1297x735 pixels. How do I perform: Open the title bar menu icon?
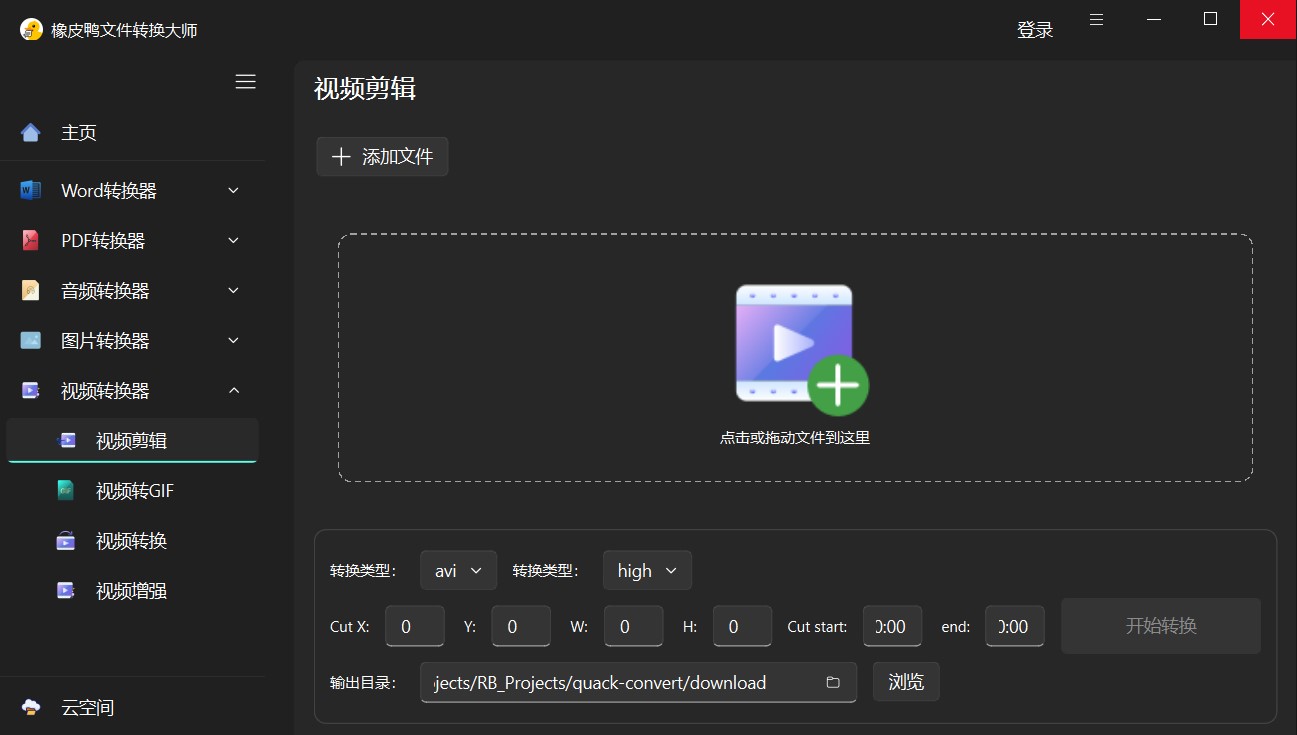[1097, 19]
